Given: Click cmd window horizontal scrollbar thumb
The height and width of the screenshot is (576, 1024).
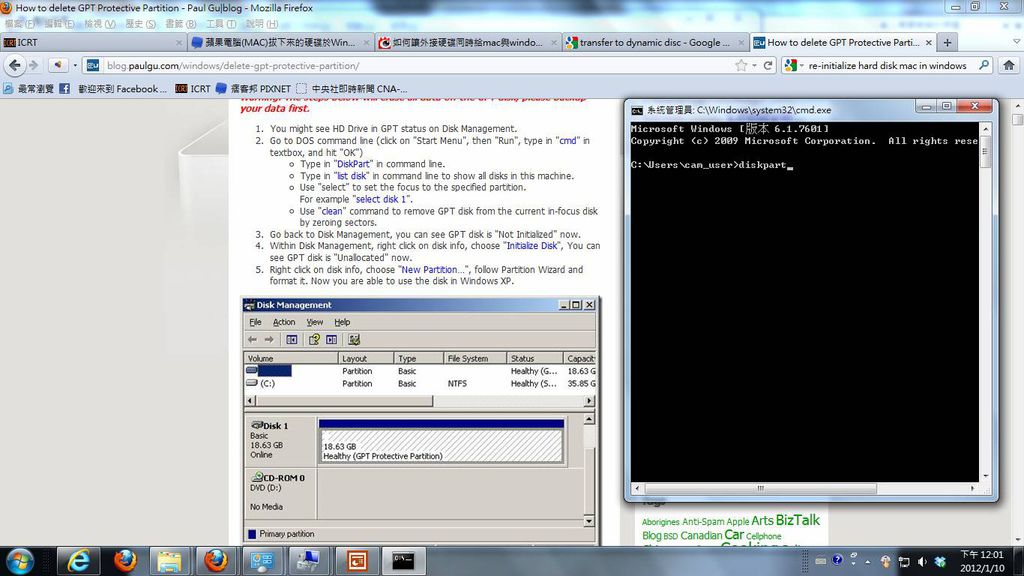Looking at the screenshot, I should click(x=760, y=488).
